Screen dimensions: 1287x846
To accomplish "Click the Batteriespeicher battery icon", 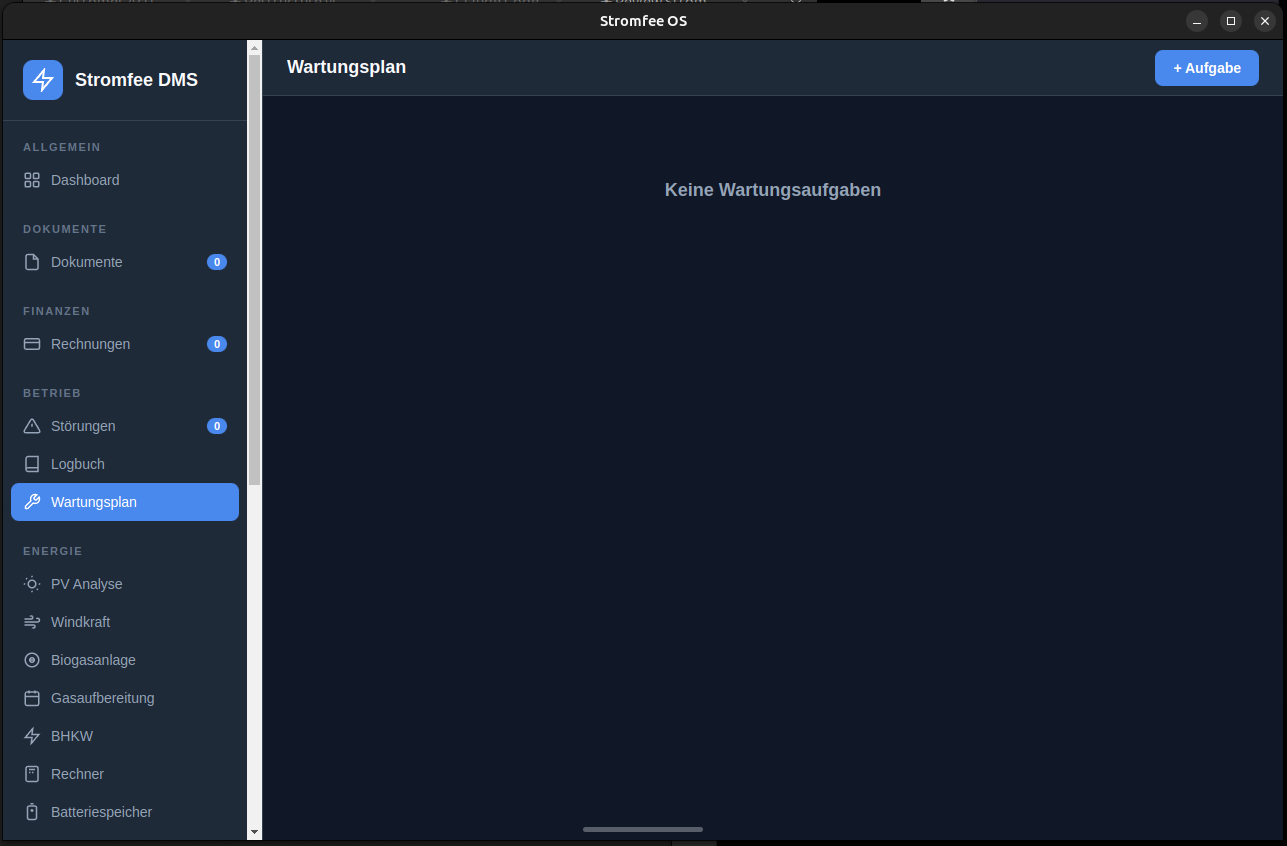I will tap(32, 812).
